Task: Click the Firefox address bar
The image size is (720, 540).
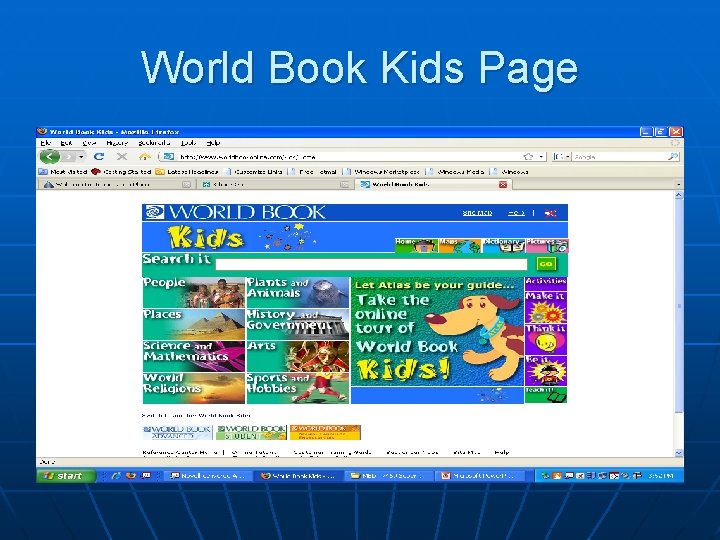Action: coord(351,157)
